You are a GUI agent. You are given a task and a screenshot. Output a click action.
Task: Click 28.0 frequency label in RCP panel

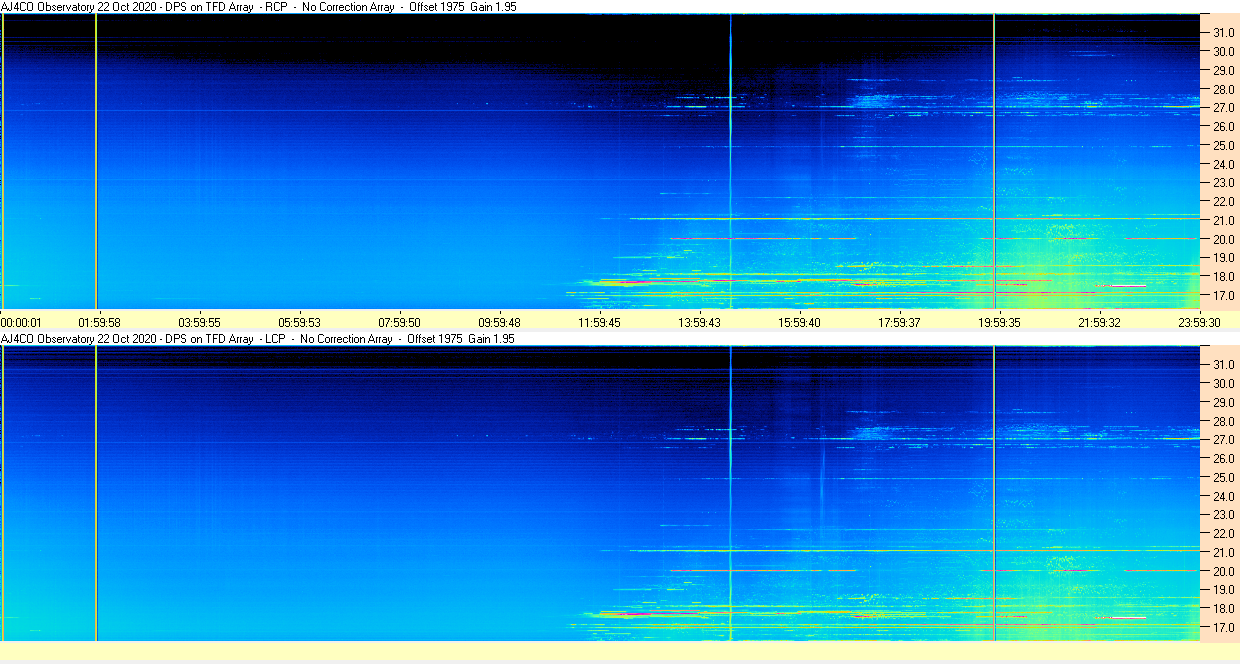click(x=1223, y=89)
